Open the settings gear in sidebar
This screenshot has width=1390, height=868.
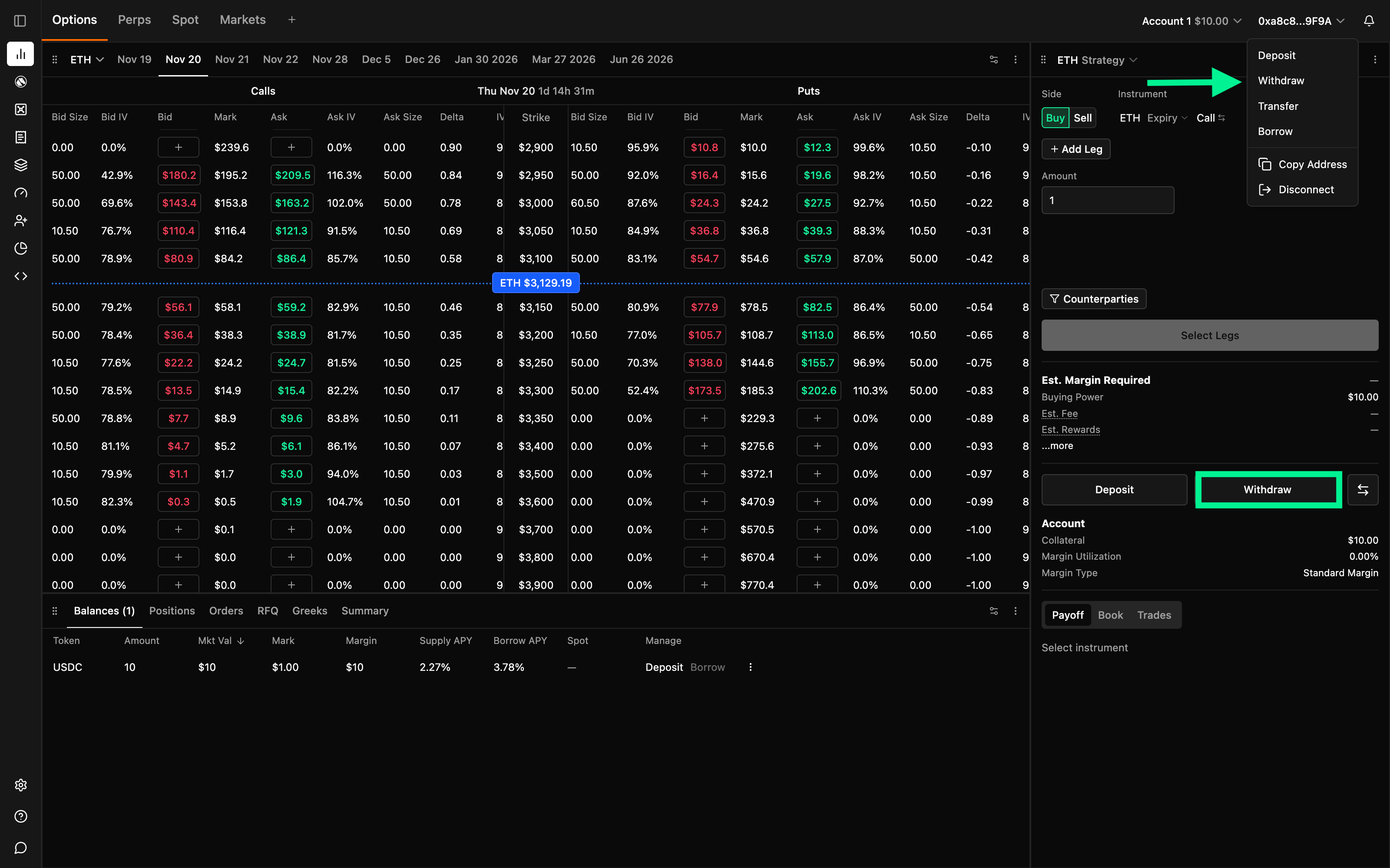[21, 785]
